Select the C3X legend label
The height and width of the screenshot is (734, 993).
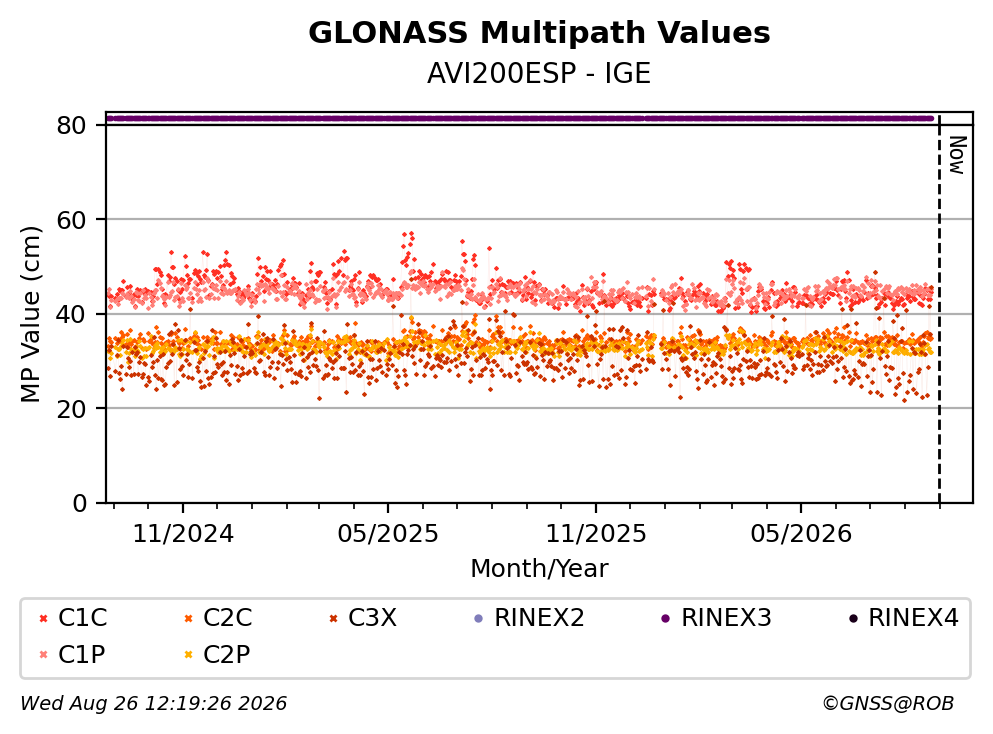(372, 618)
